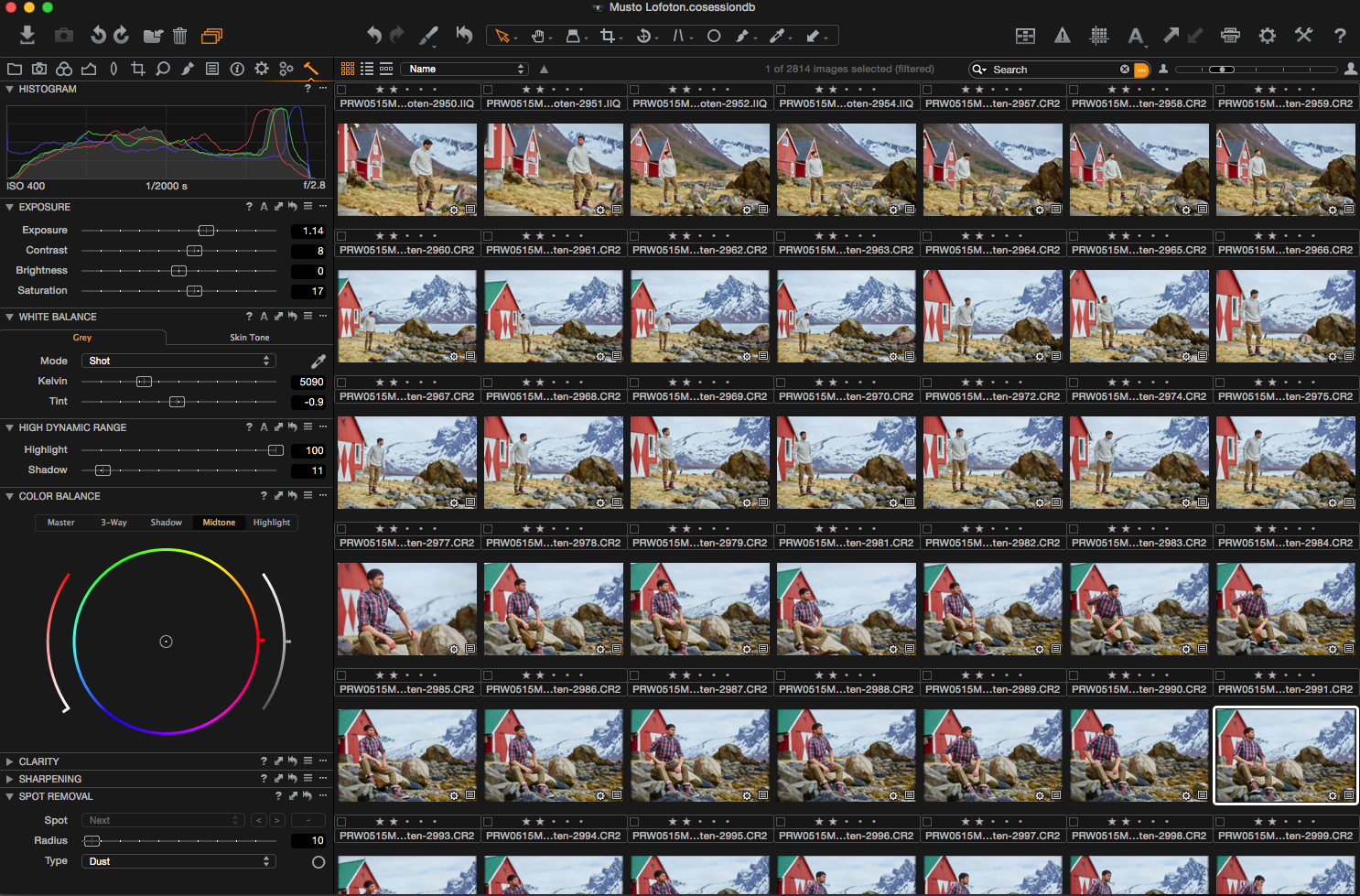The height and width of the screenshot is (896, 1360).
Task: Click the Print icon
Action: point(1230,36)
